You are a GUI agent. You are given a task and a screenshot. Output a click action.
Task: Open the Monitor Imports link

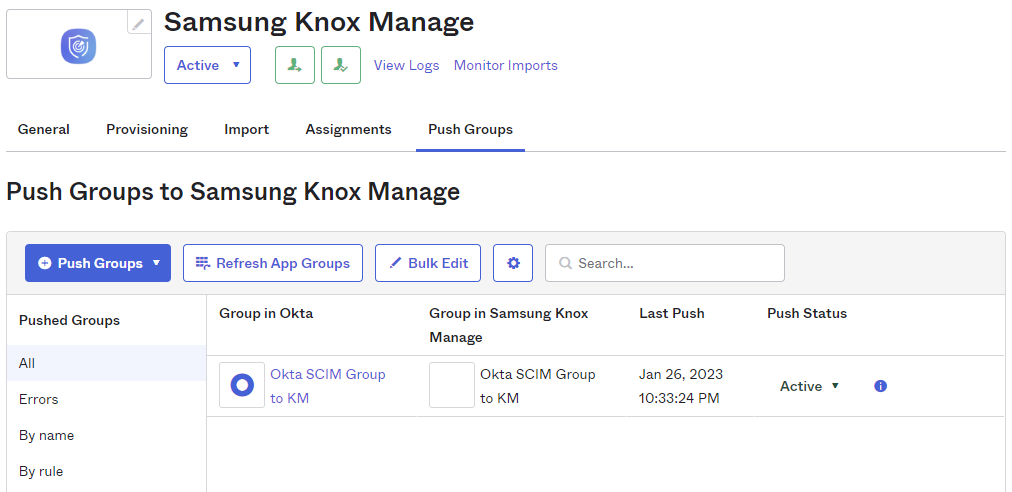pos(505,65)
